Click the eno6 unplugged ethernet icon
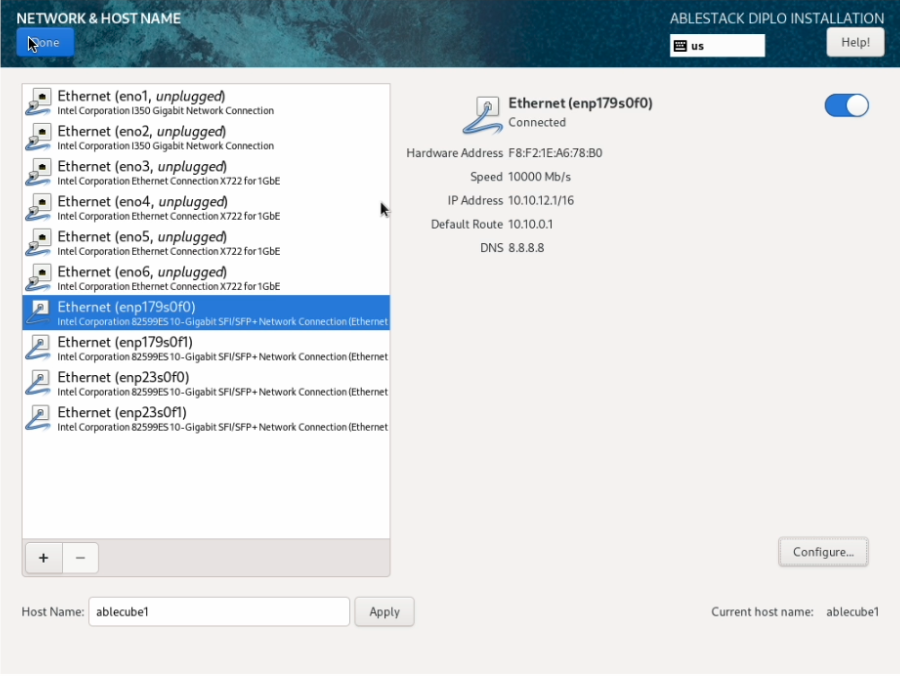900x676 pixels. point(39,277)
